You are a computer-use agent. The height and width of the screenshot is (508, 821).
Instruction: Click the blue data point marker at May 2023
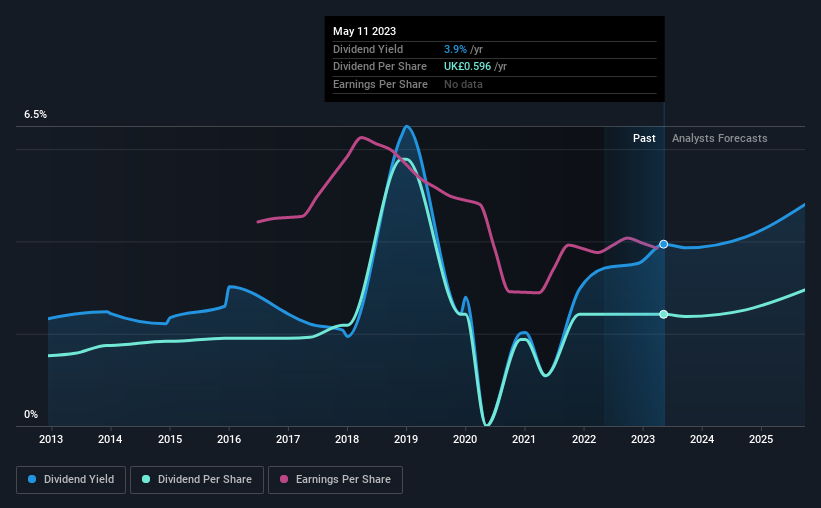click(663, 244)
